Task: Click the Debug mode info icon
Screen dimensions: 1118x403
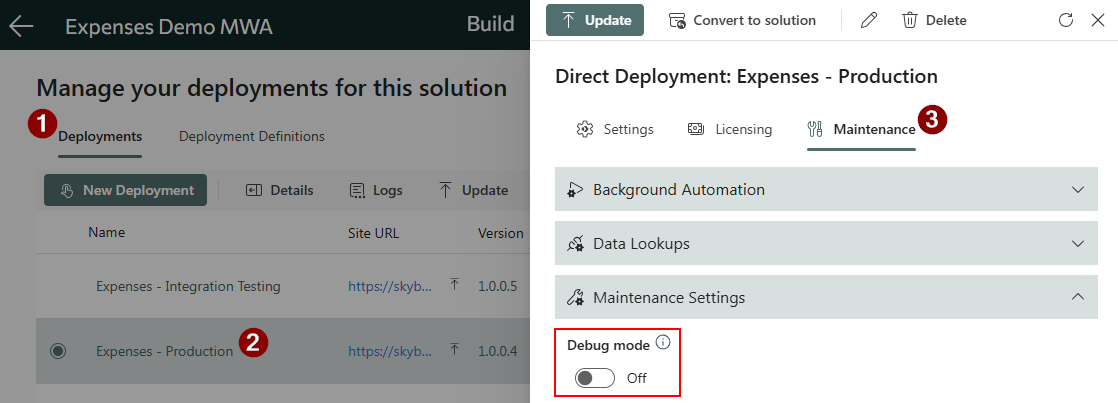Action: pos(663,343)
